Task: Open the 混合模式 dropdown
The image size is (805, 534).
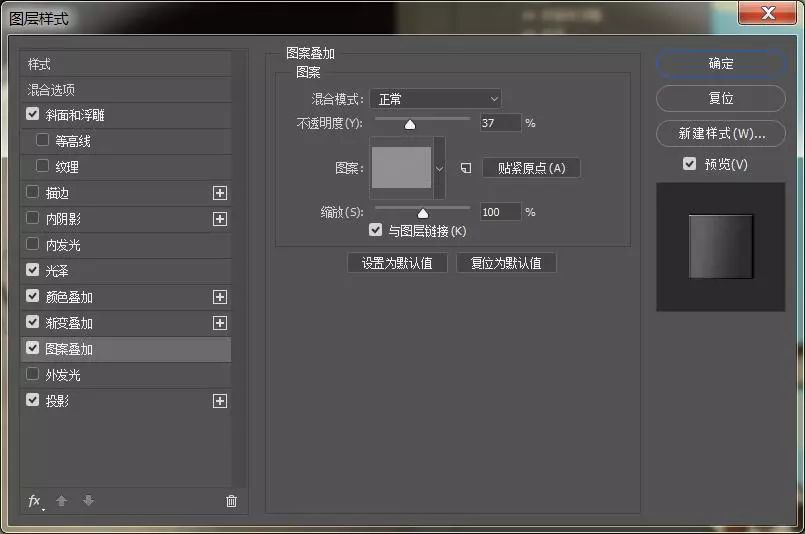Action: point(435,99)
